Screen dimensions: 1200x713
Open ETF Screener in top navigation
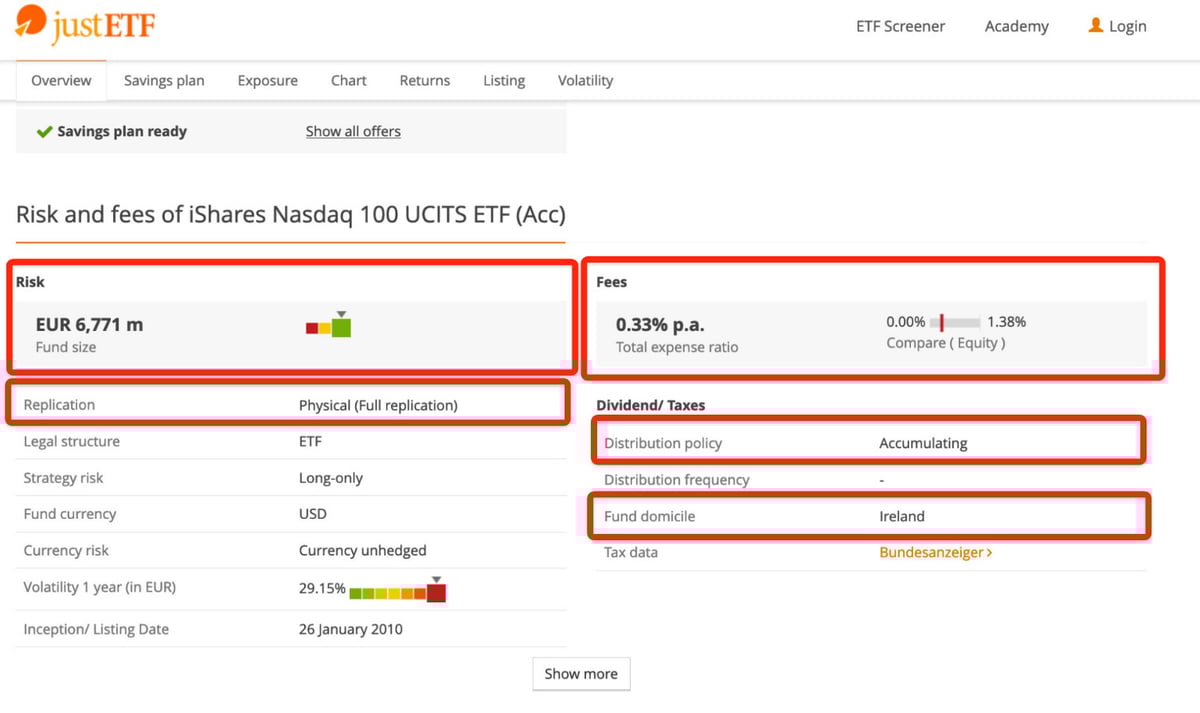(x=900, y=27)
